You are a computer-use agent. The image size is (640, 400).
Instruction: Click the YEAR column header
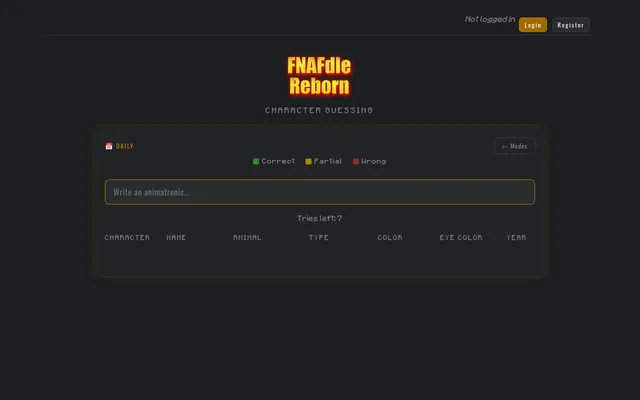tap(516, 238)
